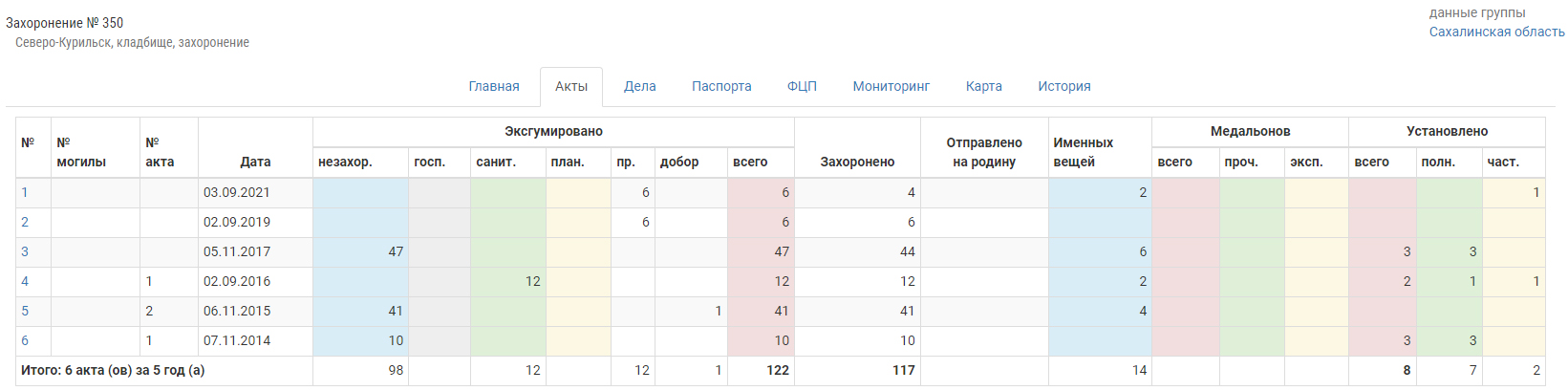
Task: Go to the ФЦП tab
Action: [802, 86]
